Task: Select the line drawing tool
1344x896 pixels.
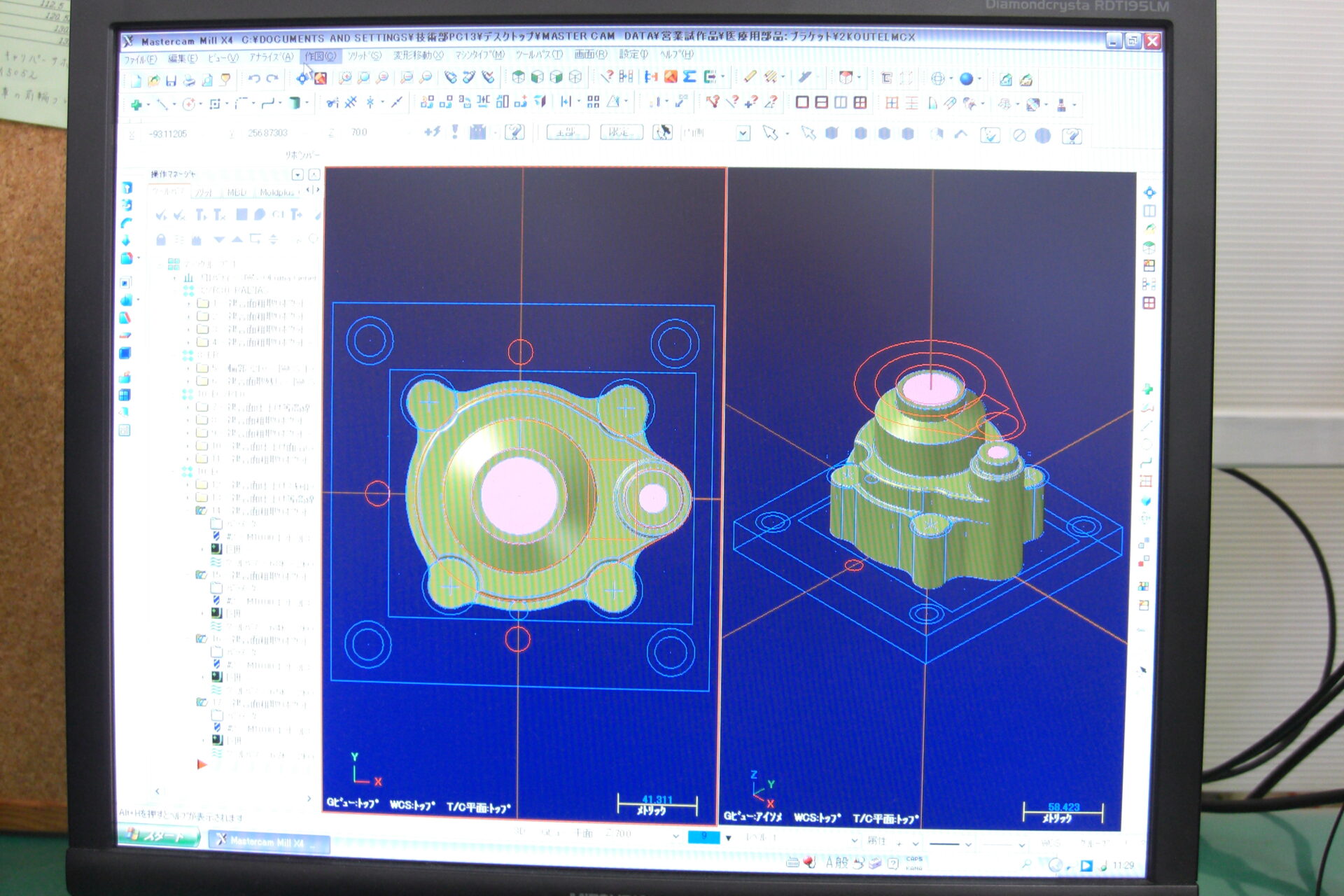Action: tap(162, 105)
